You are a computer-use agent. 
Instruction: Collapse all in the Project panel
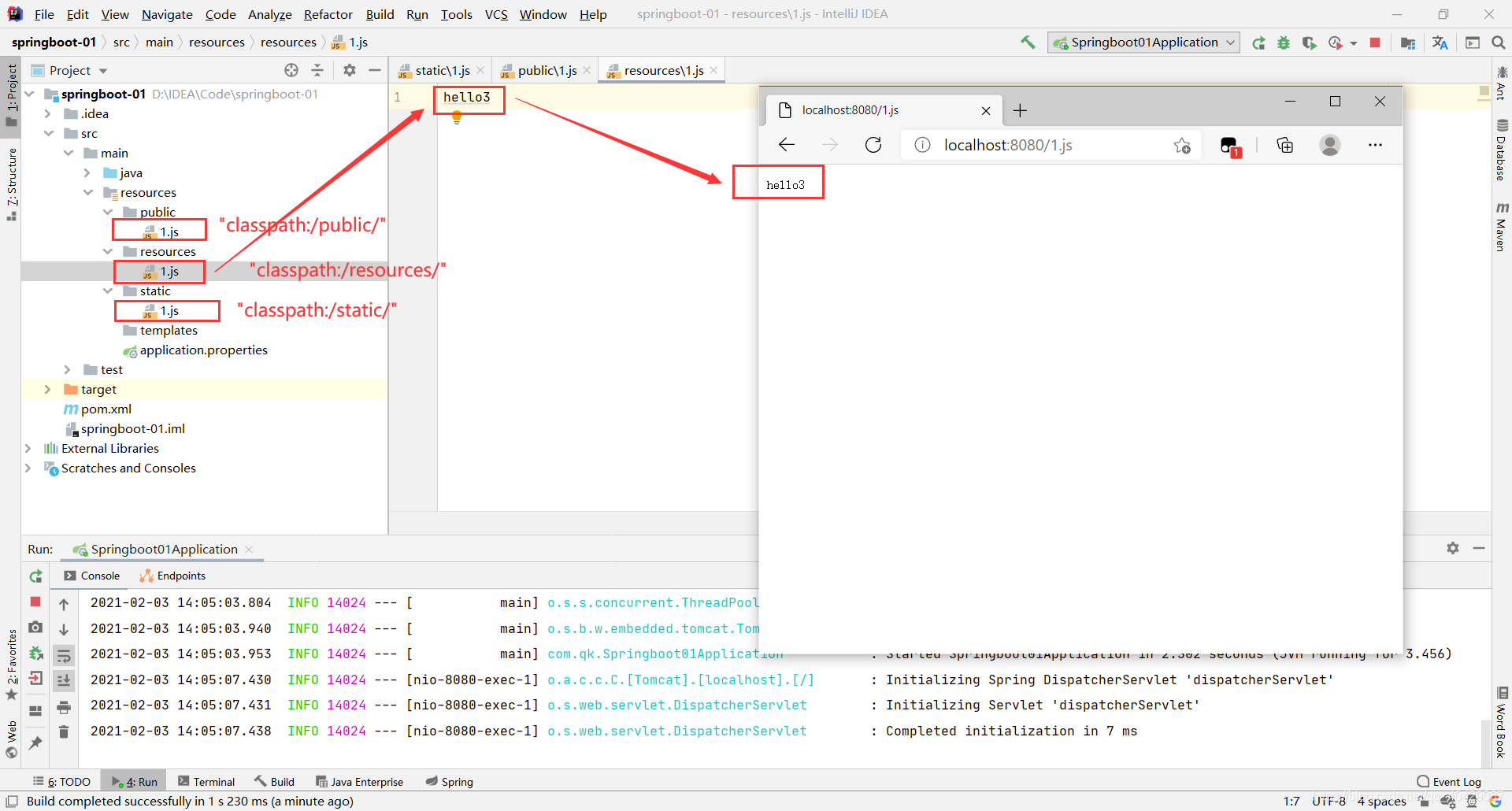[317, 70]
